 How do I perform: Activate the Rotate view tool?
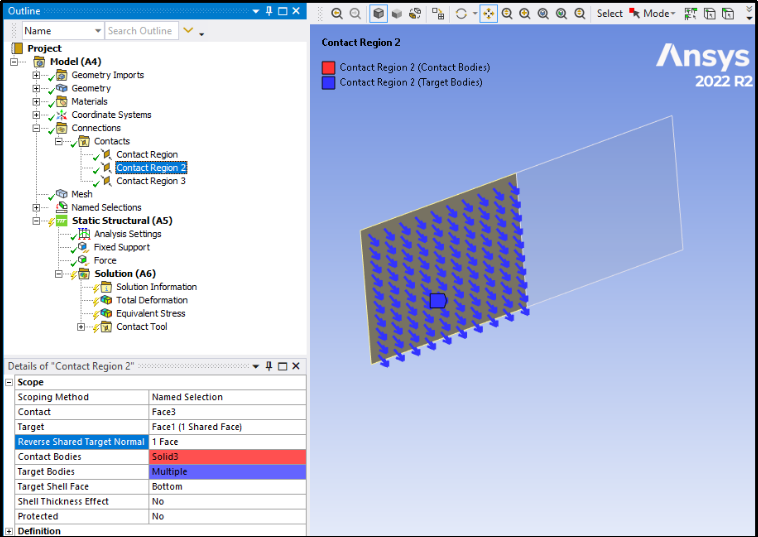coord(461,14)
